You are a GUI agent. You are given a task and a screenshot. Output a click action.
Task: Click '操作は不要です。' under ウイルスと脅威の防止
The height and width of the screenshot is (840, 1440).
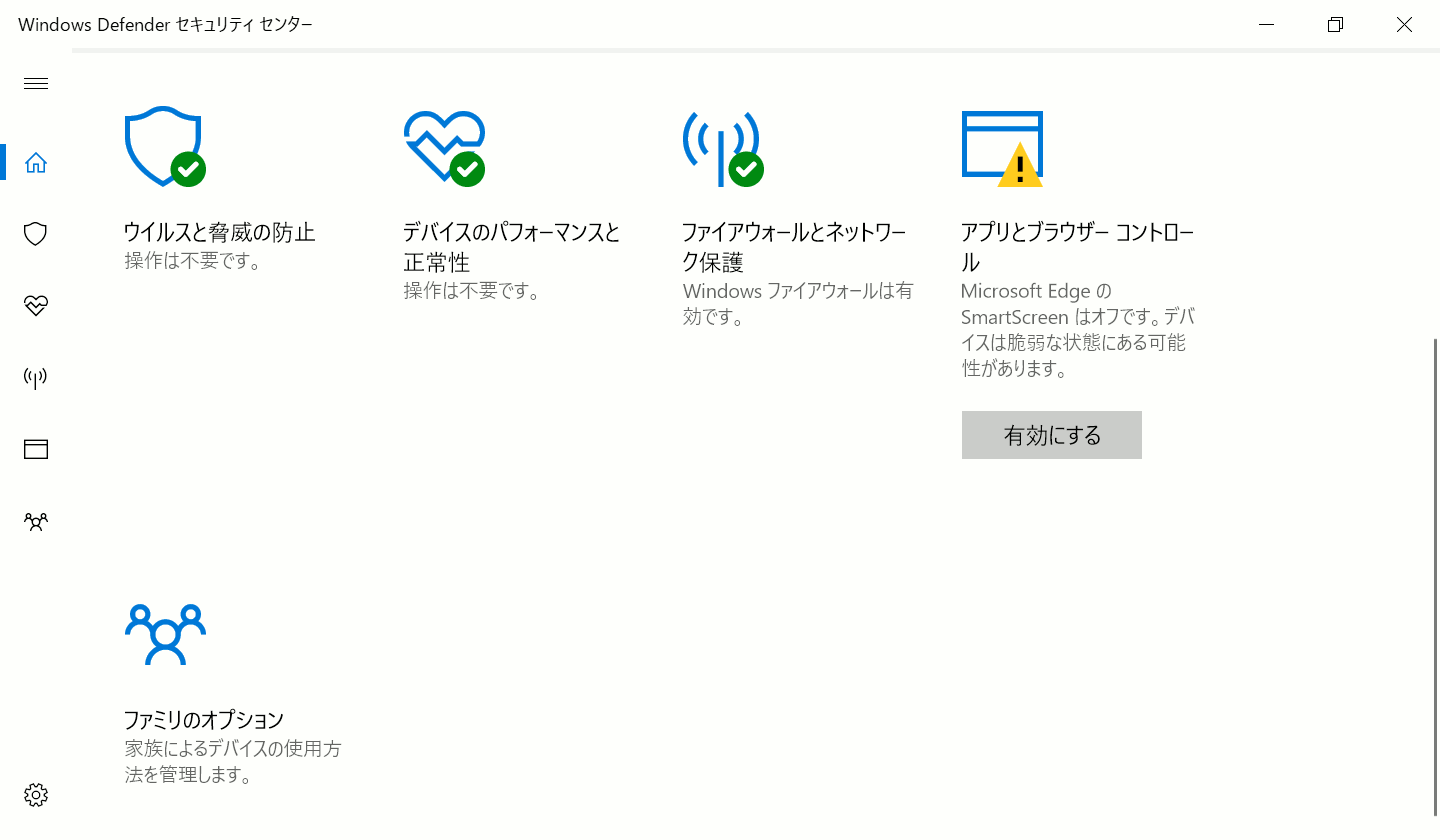[x=193, y=262]
